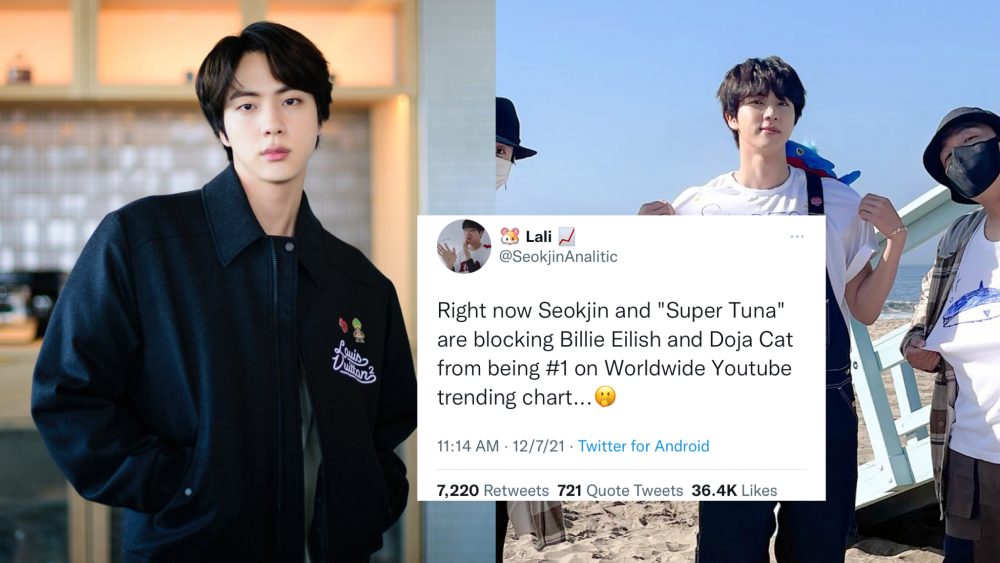Image resolution: width=1000 pixels, height=563 pixels.
Task: Click the Louis Vuitton logo on jacket
Action: coord(353,362)
